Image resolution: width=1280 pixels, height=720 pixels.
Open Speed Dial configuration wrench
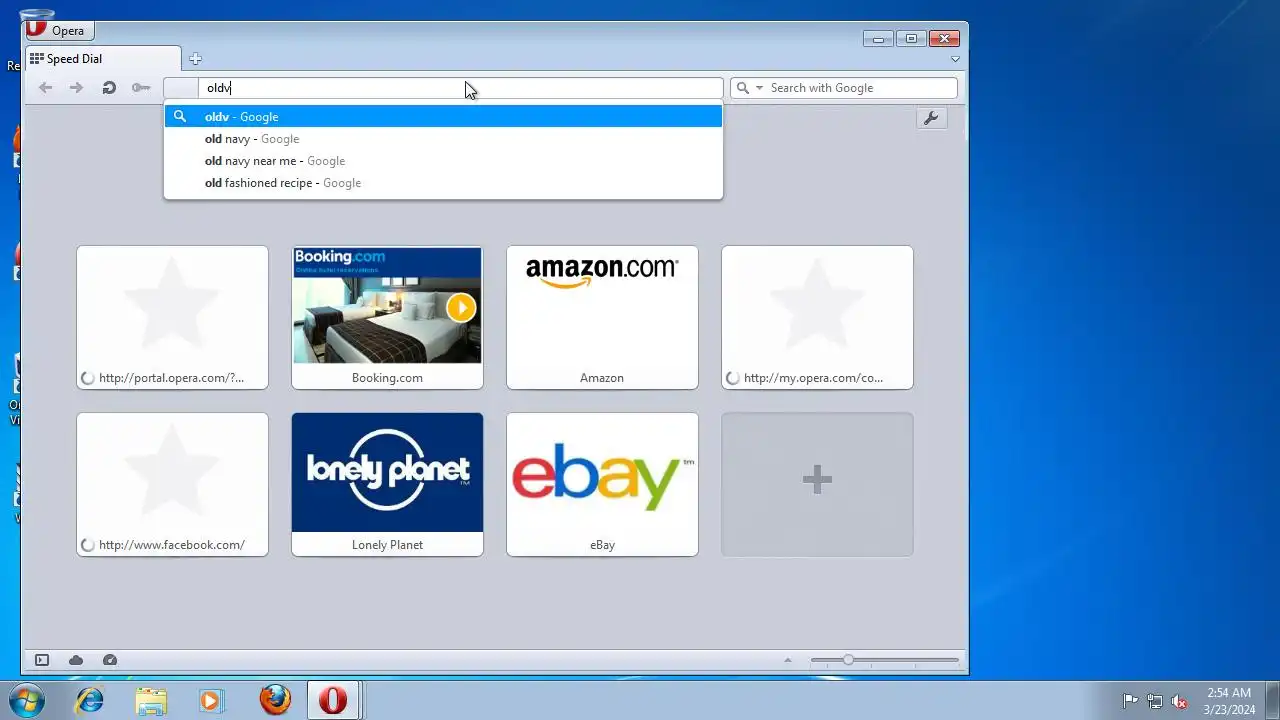click(x=931, y=118)
